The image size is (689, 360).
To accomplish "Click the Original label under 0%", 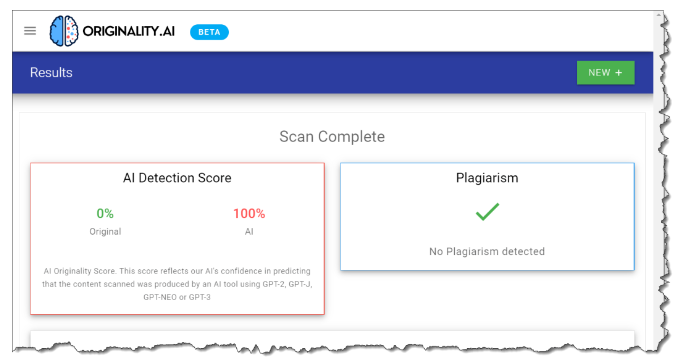I will [105, 232].
